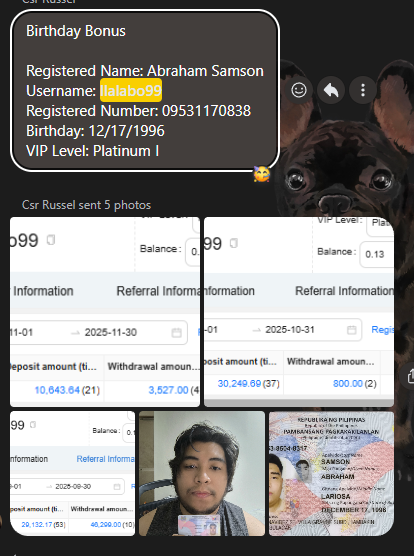The width and height of the screenshot is (414, 556).
Task: Click the 'Registered Name: Abraham Samson' line
Action: pyautogui.click(x=145, y=71)
